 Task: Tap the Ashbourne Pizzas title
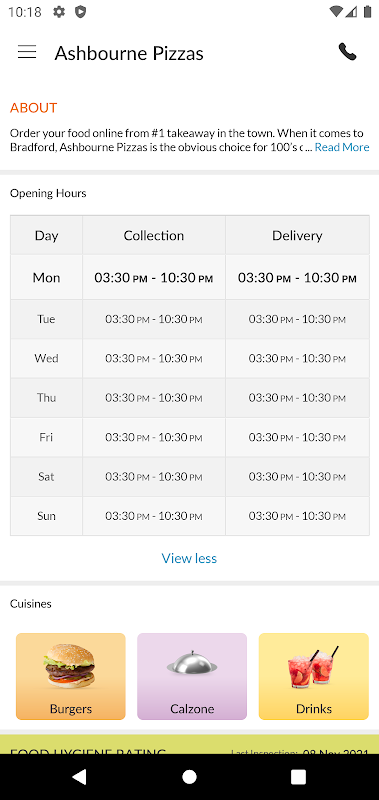click(x=129, y=53)
